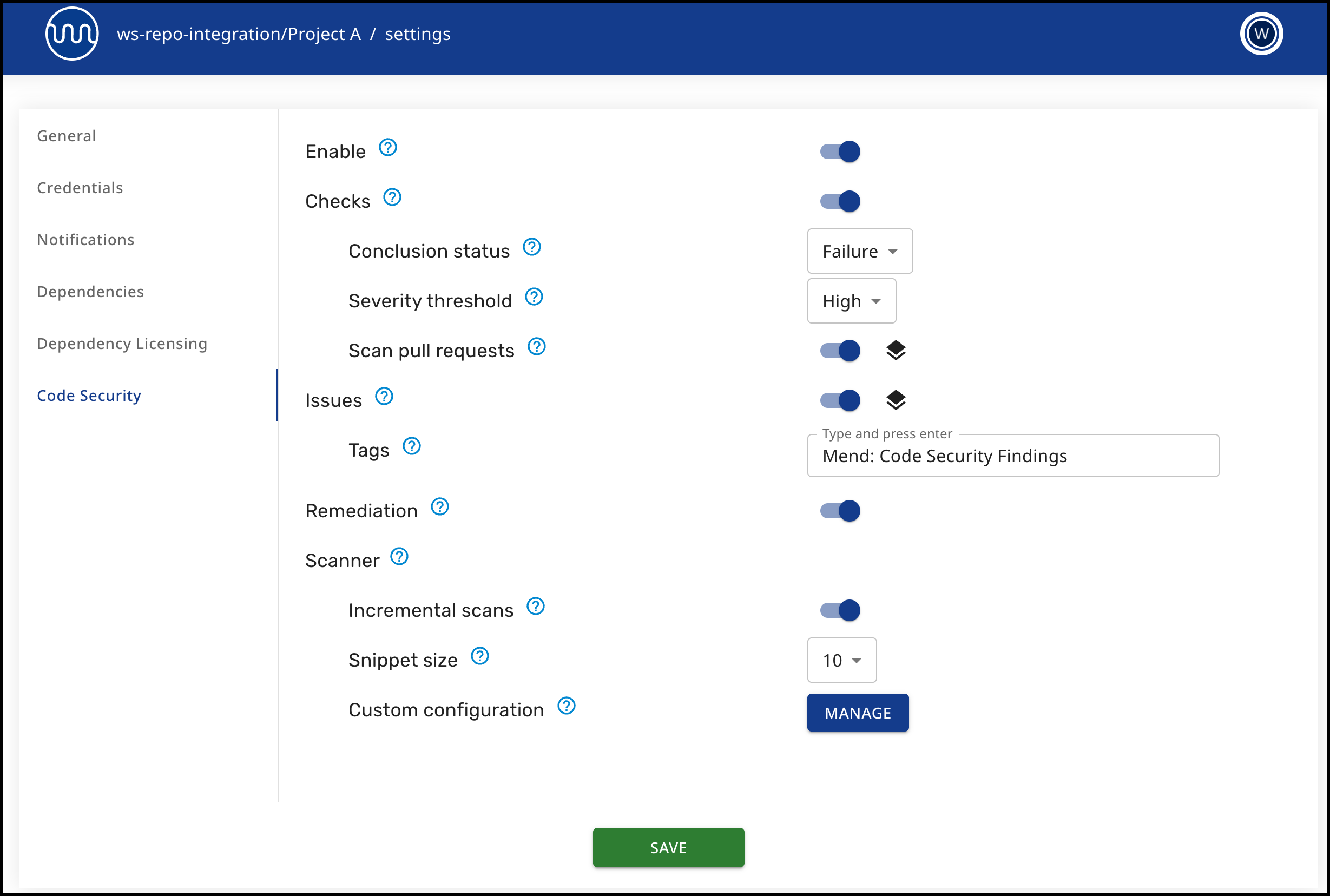Turn off the Enable toggle

pyautogui.click(x=840, y=151)
